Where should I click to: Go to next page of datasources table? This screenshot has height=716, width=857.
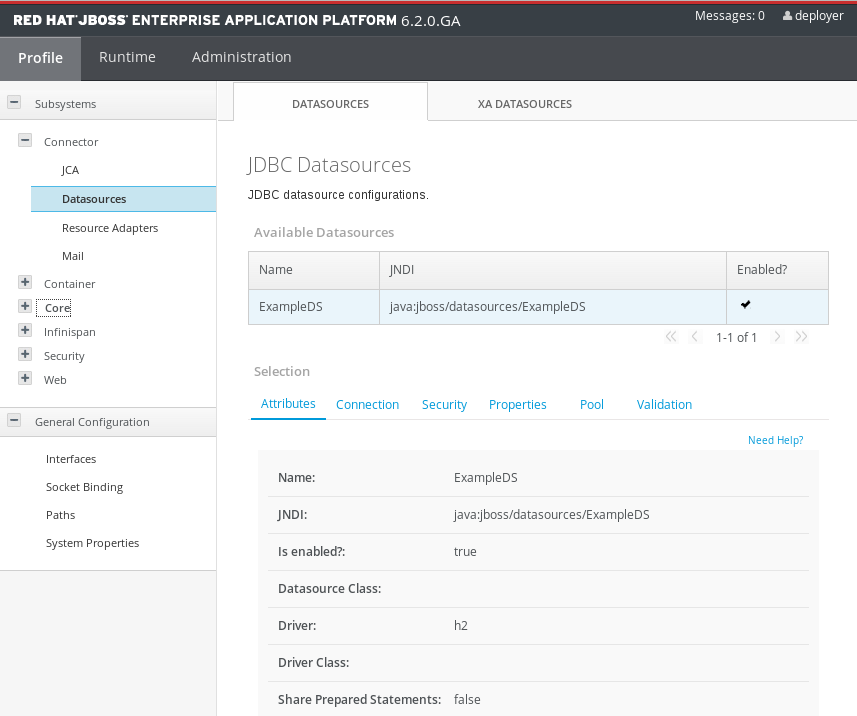point(777,337)
